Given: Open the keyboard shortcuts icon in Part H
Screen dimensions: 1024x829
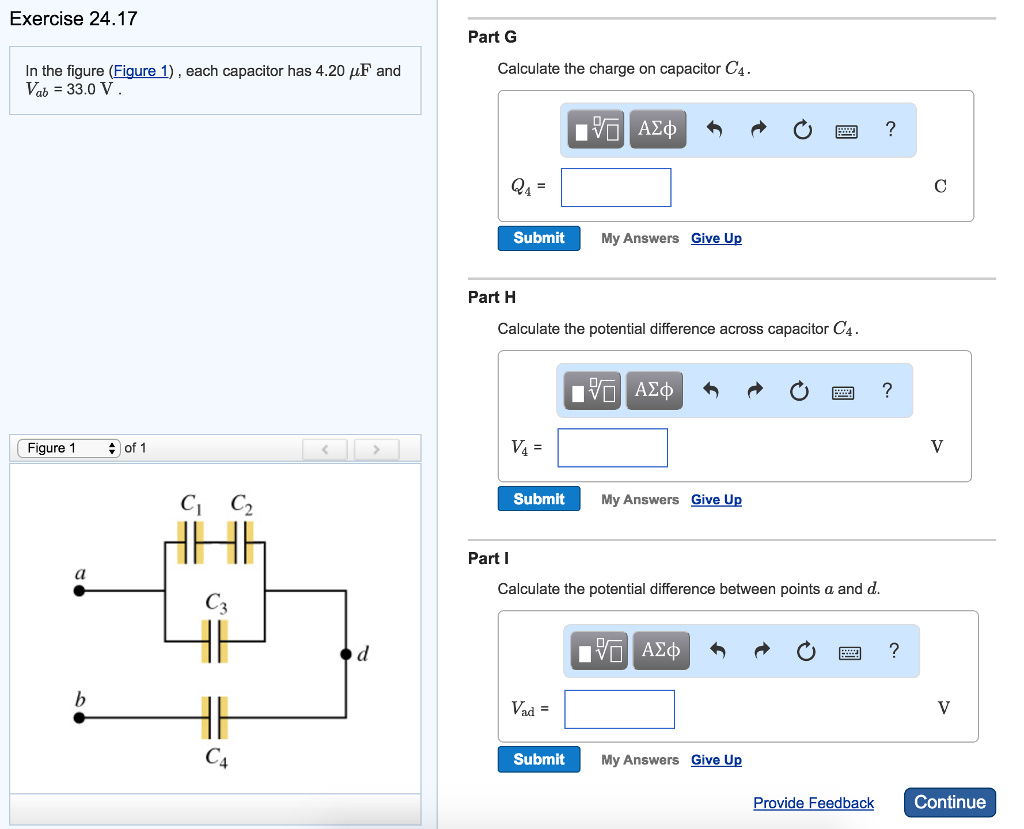Looking at the screenshot, I should [x=842, y=392].
